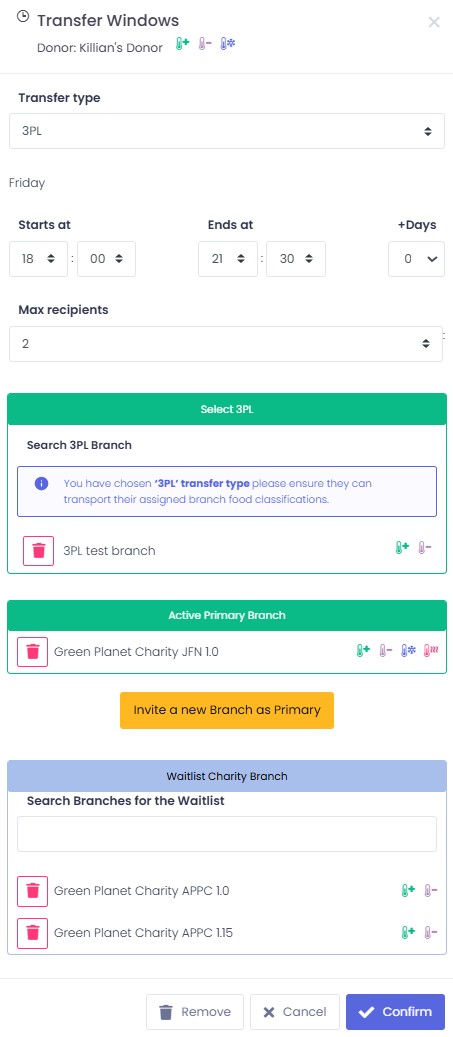This screenshot has width=453, height=1037.
Task: Delete Green Planet Charity APPC 1.15 entry
Action: point(32,933)
